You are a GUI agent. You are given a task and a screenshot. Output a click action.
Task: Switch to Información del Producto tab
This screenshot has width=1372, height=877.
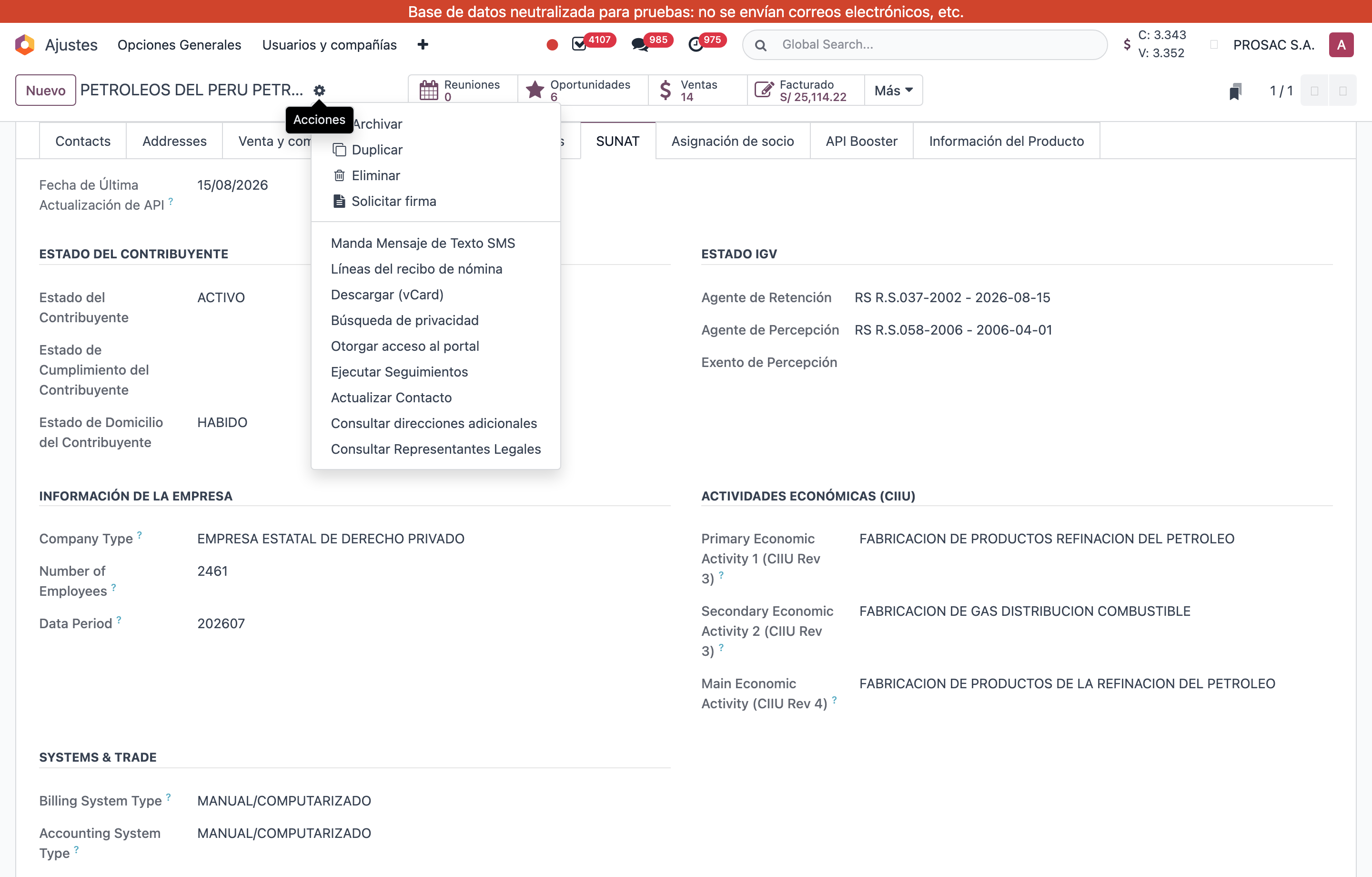(x=1006, y=141)
